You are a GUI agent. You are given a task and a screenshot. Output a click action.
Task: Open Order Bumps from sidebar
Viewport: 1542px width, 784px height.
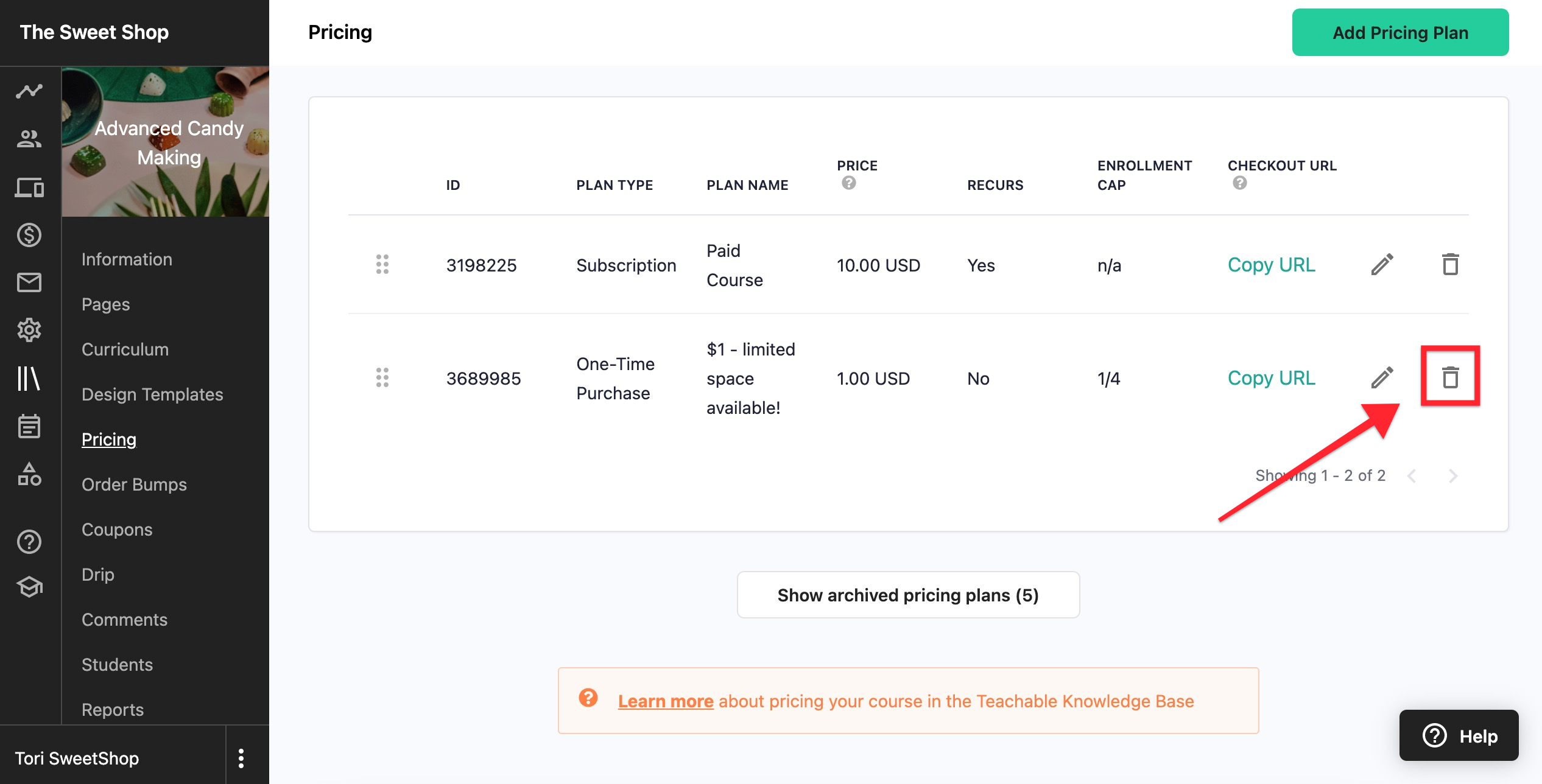pyautogui.click(x=134, y=483)
